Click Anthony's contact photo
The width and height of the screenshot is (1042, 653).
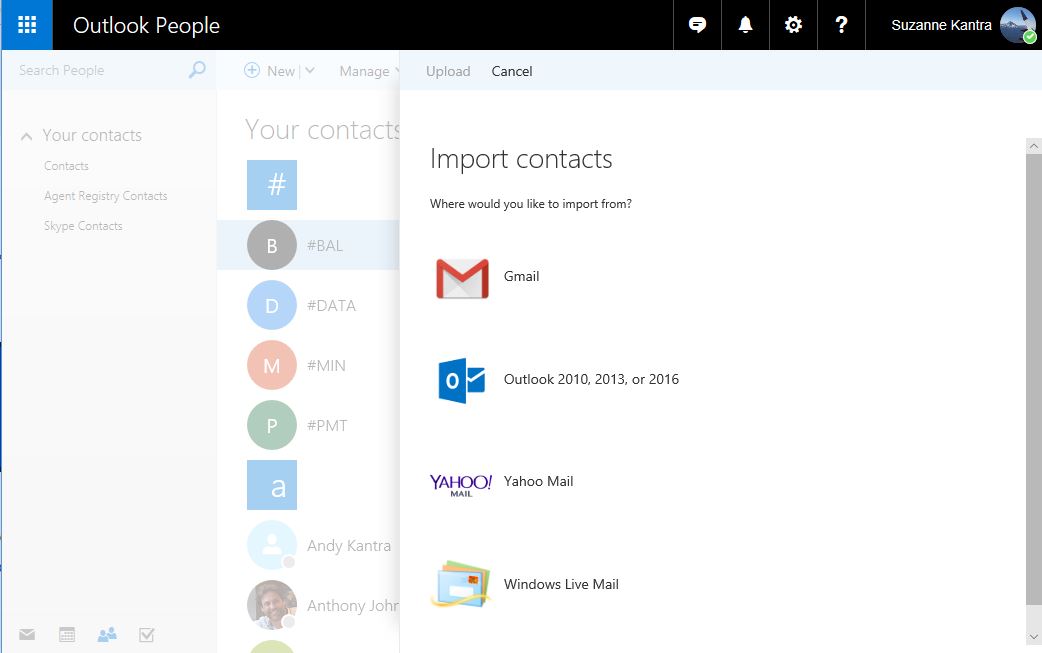pyautogui.click(x=272, y=605)
